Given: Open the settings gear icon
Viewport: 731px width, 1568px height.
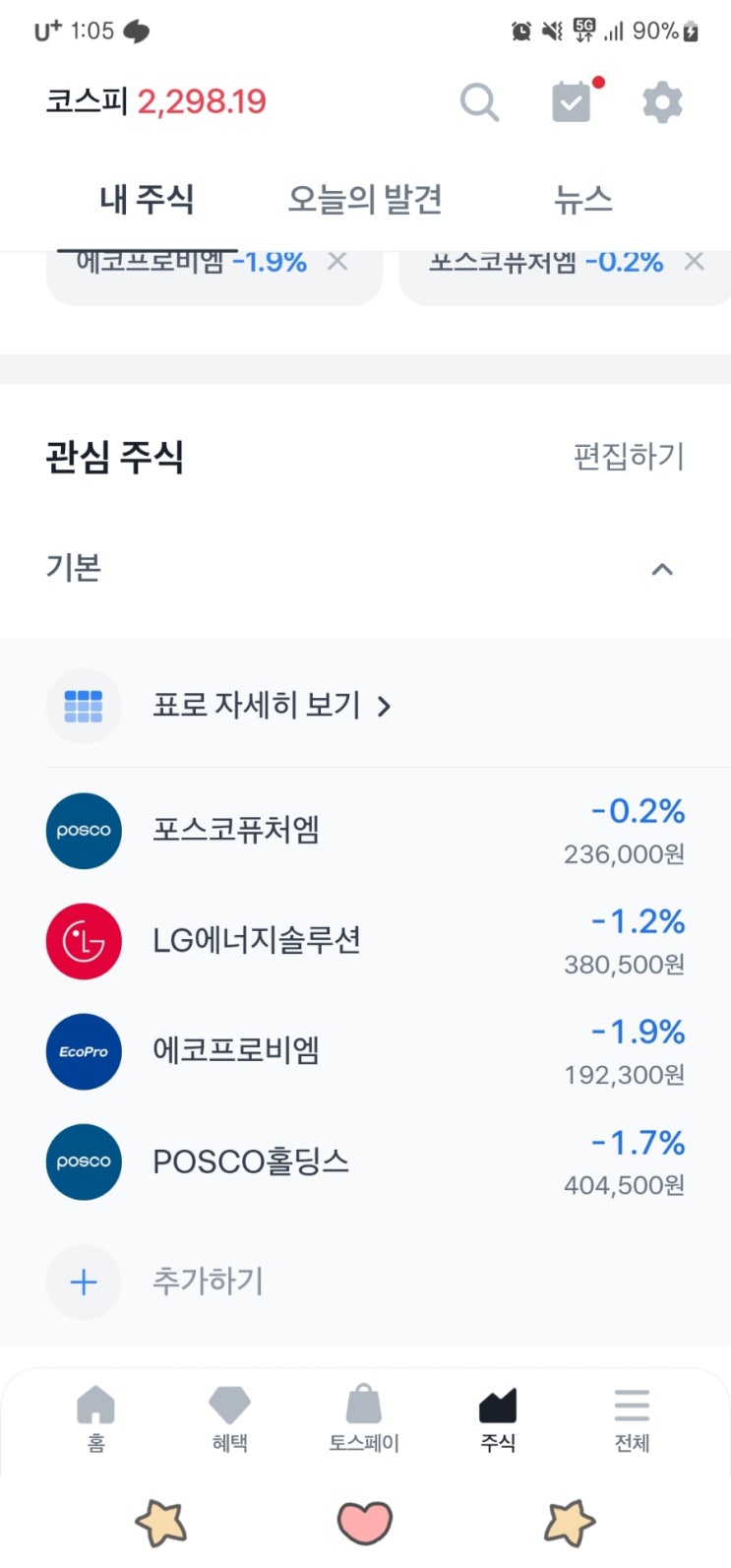Looking at the screenshot, I should coord(662,102).
